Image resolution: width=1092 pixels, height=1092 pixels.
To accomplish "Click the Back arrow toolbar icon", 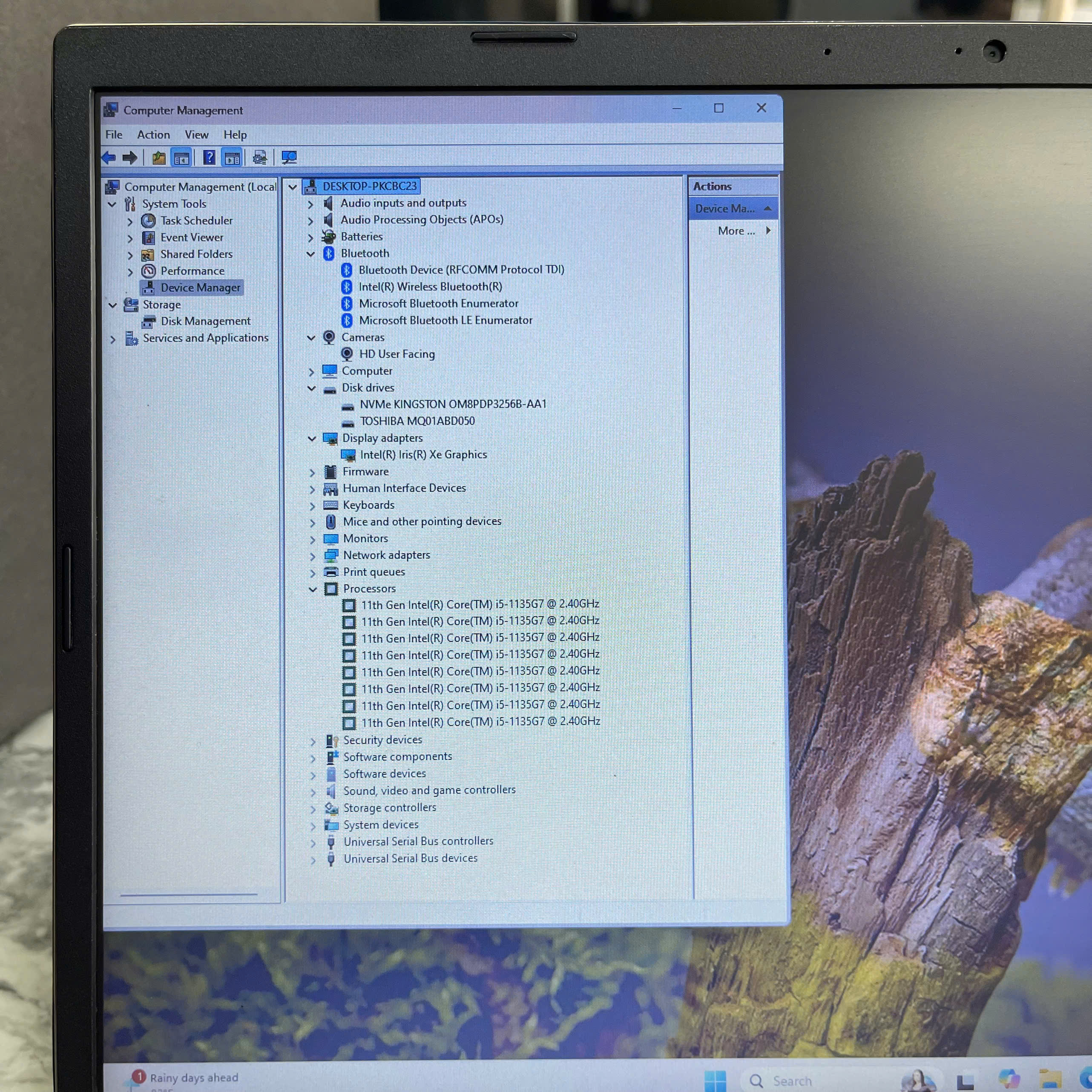I will click(109, 158).
